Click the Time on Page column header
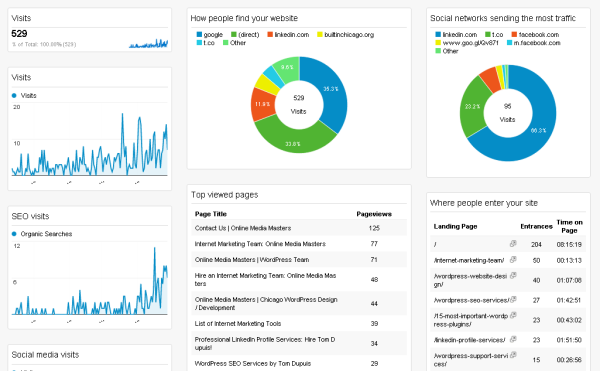The height and width of the screenshot is (371, 600). 569,226
